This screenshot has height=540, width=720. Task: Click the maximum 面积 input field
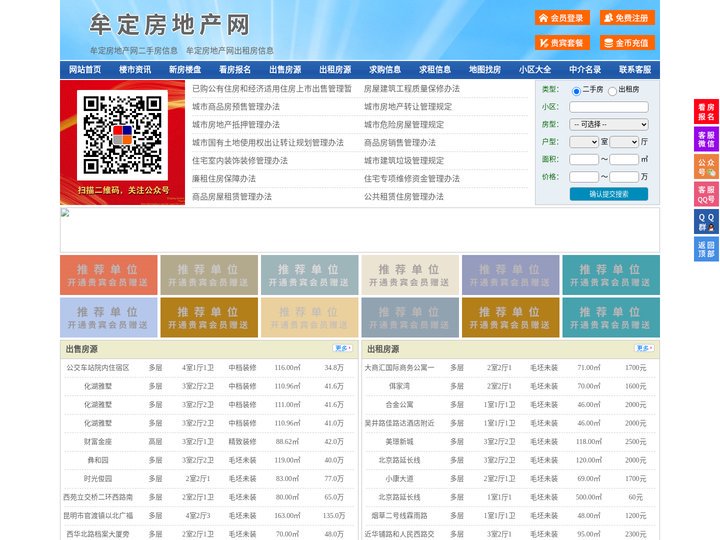[624, 159]
